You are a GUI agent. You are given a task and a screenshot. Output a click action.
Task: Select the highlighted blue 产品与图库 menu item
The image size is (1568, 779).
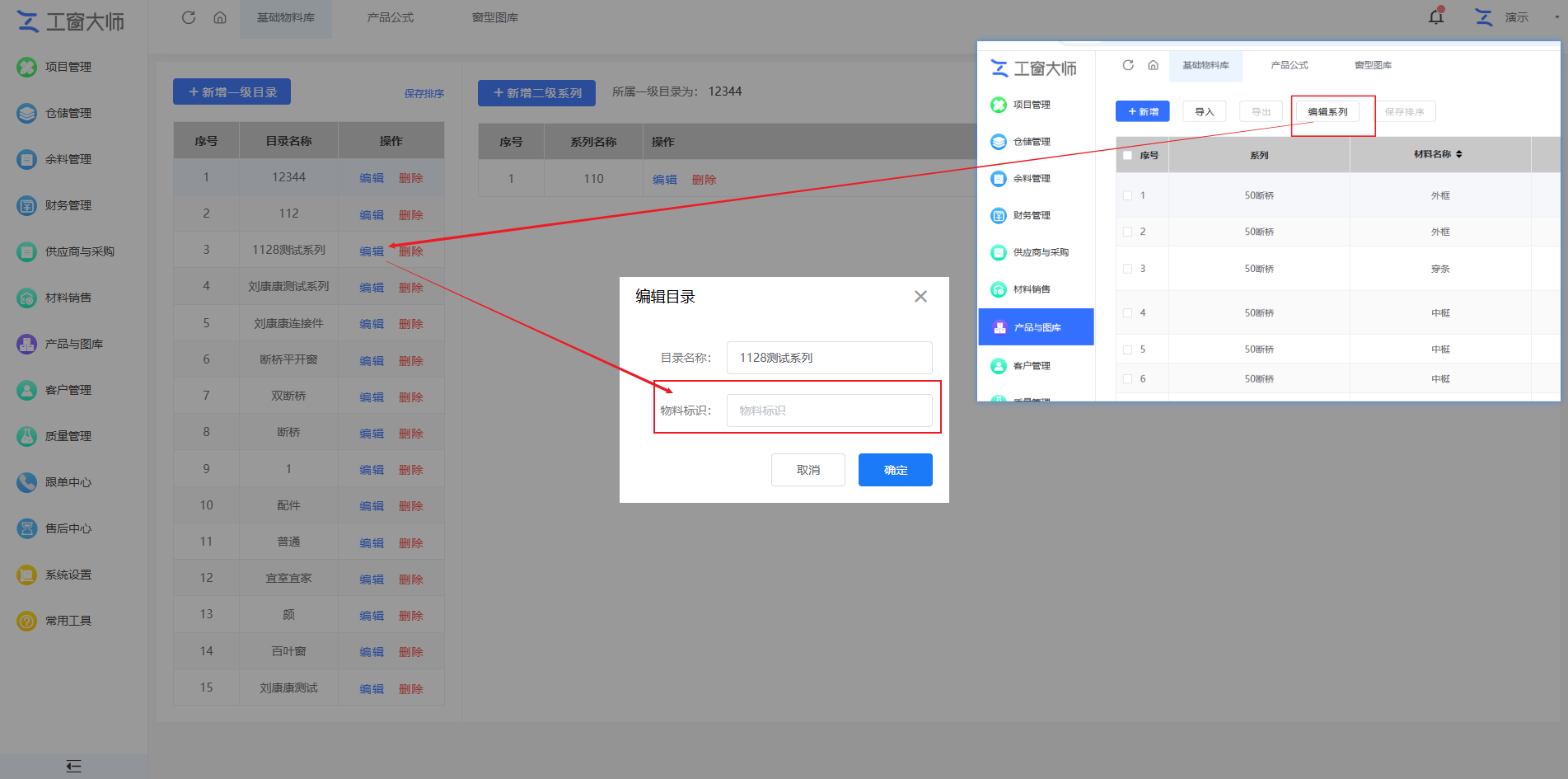point(1036,327)
